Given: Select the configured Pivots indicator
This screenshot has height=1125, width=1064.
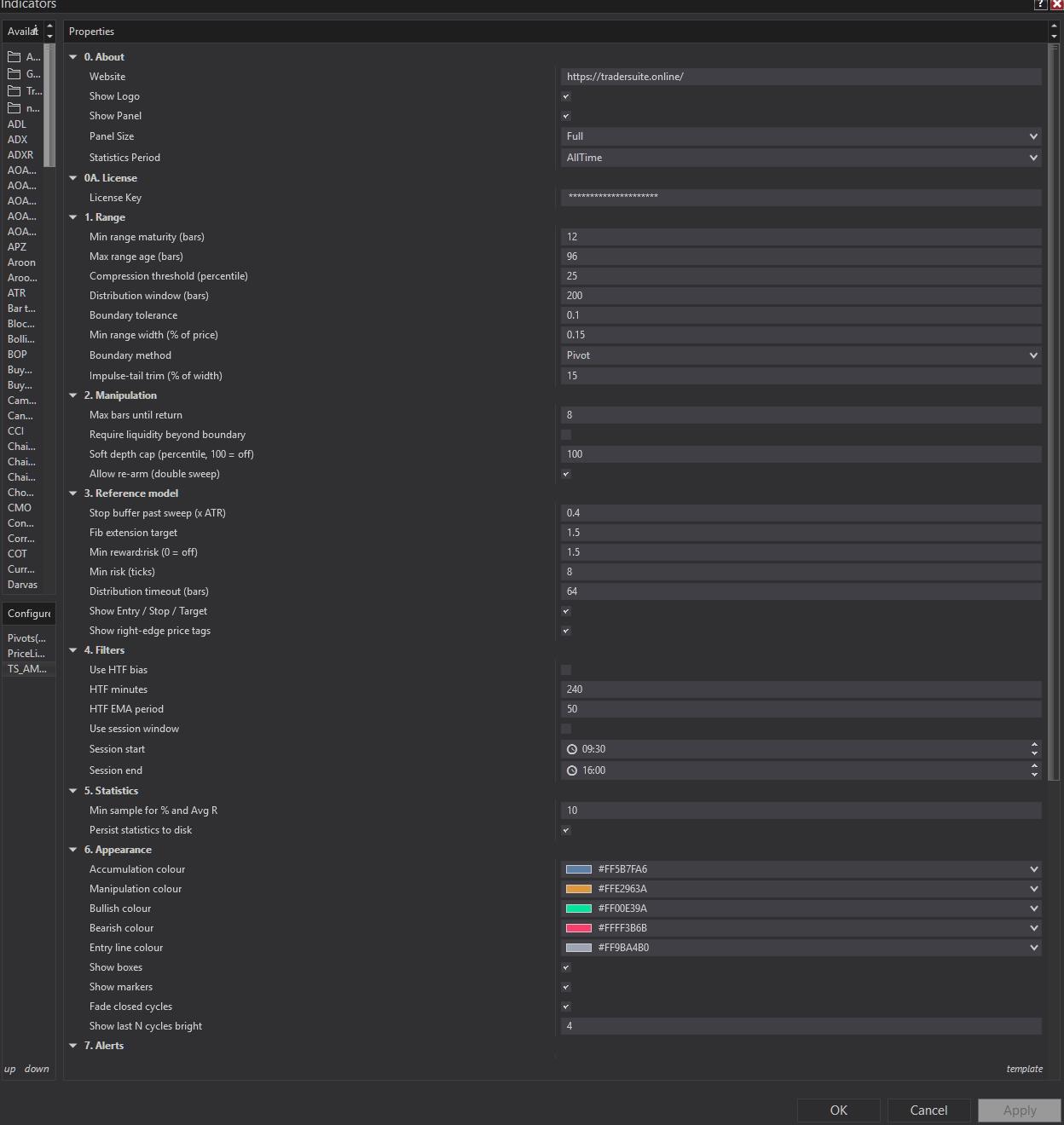Looking at the screenshot, I should click(27, 638).
